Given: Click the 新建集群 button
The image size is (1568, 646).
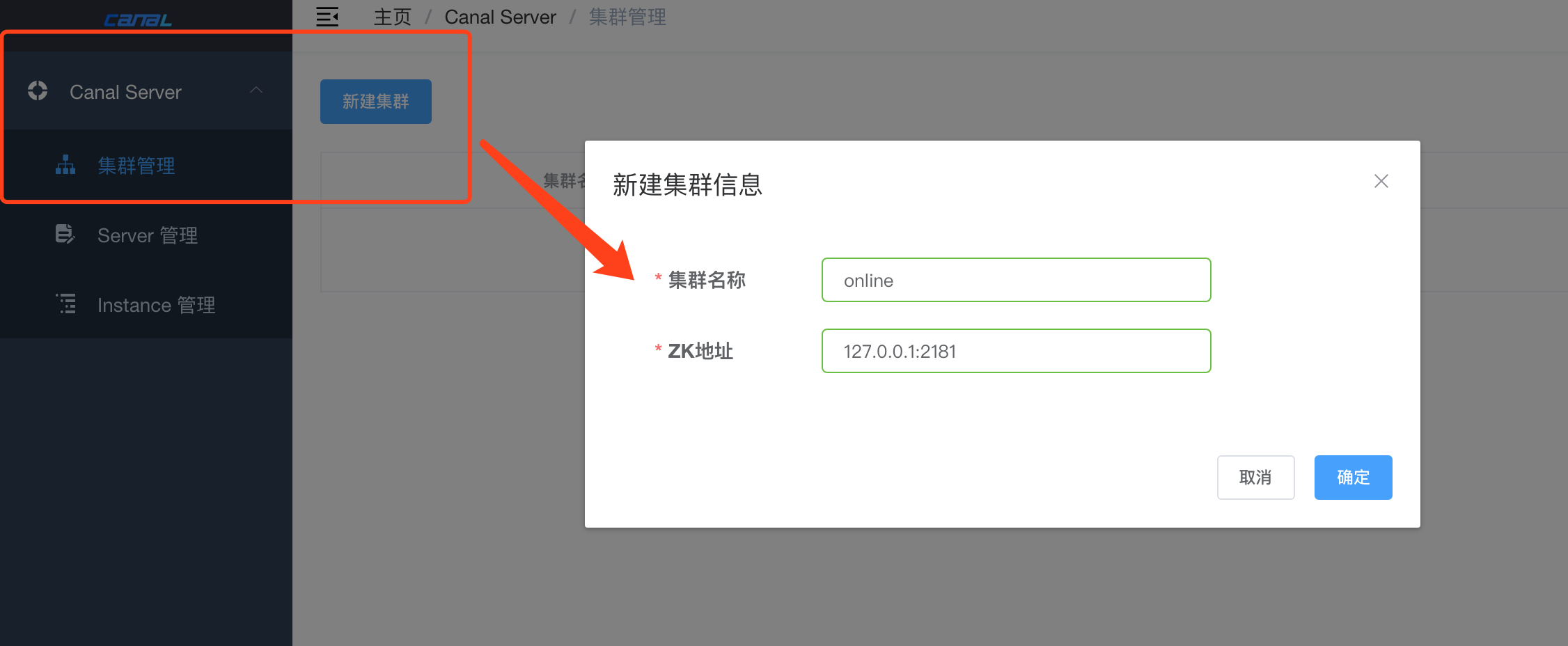Looking at the screenshot, I should tap(376, 102).
